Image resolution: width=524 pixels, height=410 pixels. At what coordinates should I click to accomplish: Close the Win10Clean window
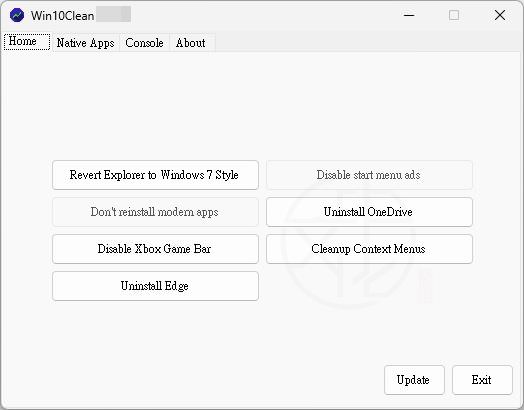500,15
